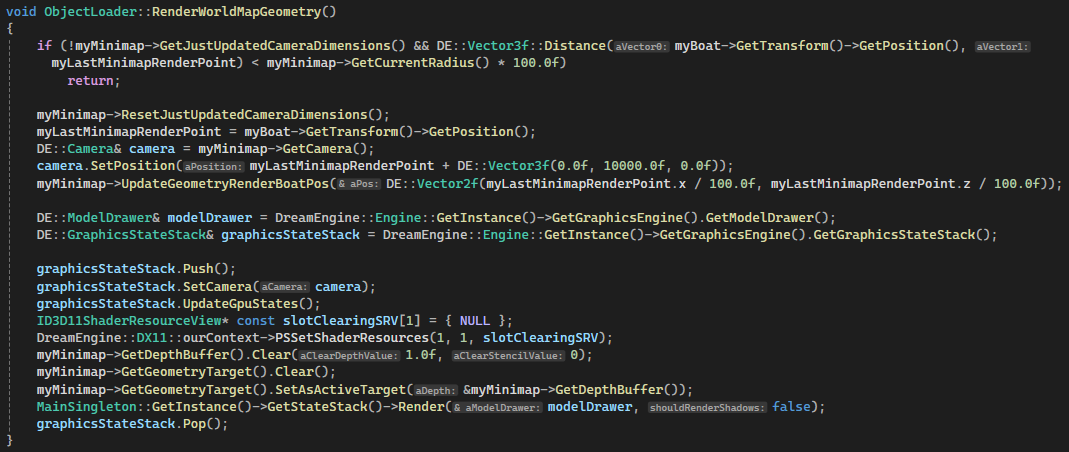Image resolution: width=1069 pixels, height=452 pixels.
Task: Click myLastMinimapRenderPoint.z expression
Action: [x=871, y=183]
